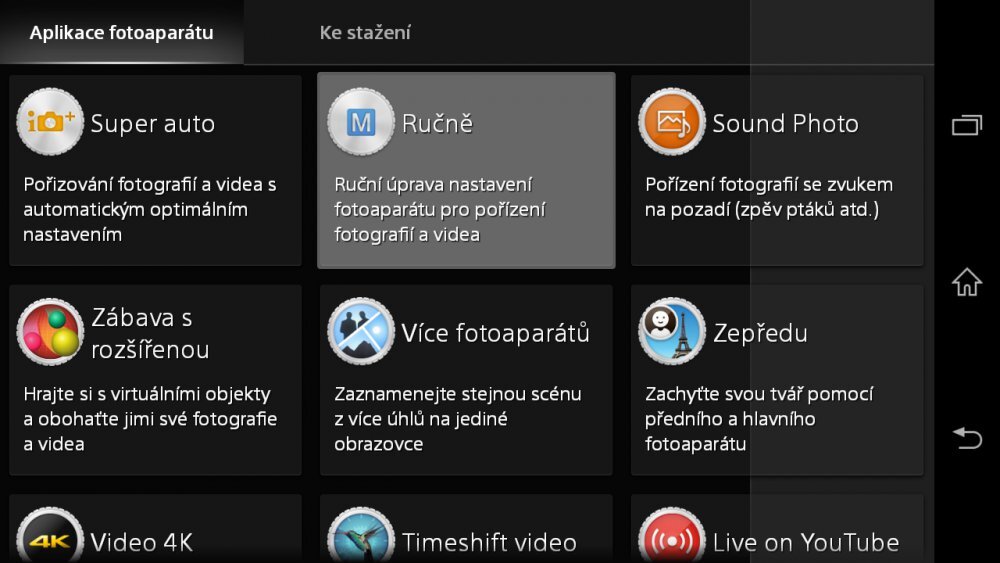This screenshot has width=1000, height=563.
Task: Select the Zepředu Eiffel Tower icon
Action: click(672, 332)
